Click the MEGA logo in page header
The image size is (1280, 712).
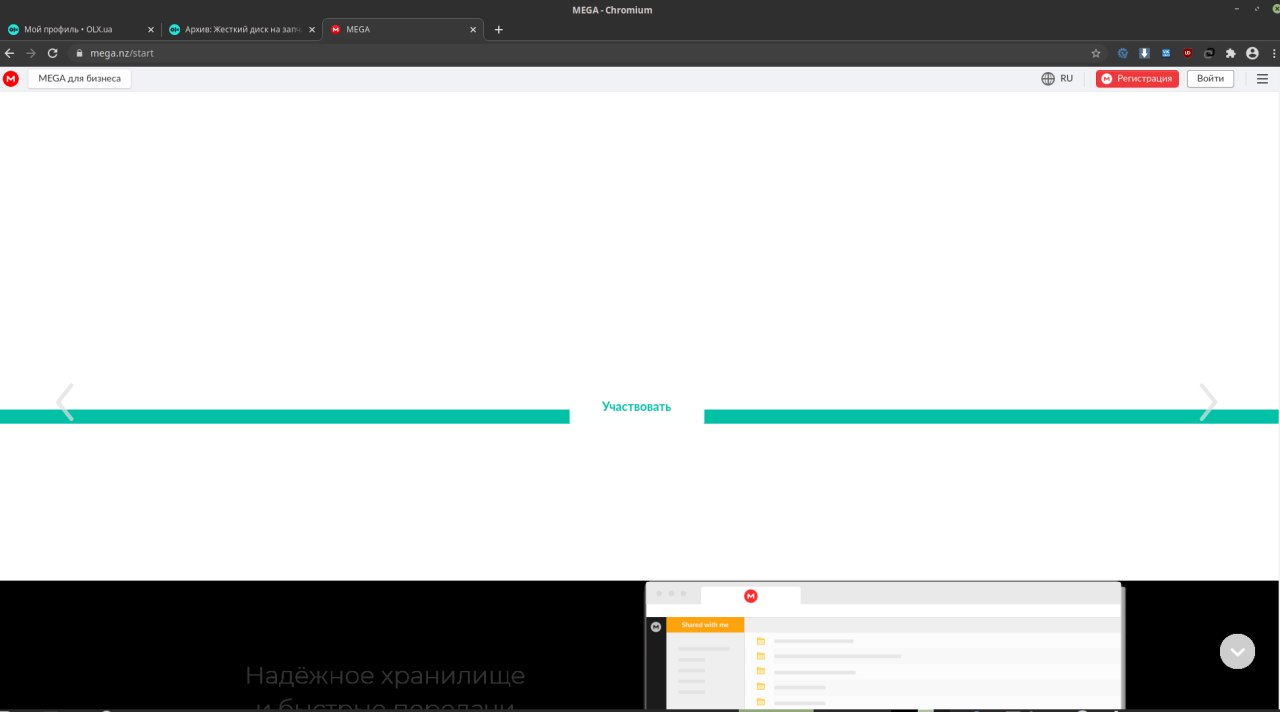click(x=11, y=78)
